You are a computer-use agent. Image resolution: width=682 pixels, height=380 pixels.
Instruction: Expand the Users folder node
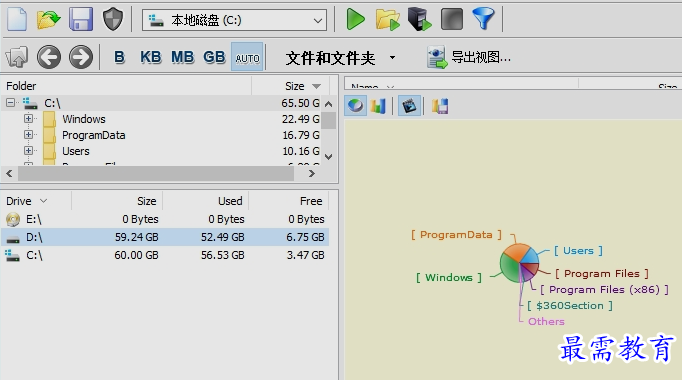click(28, 151)
